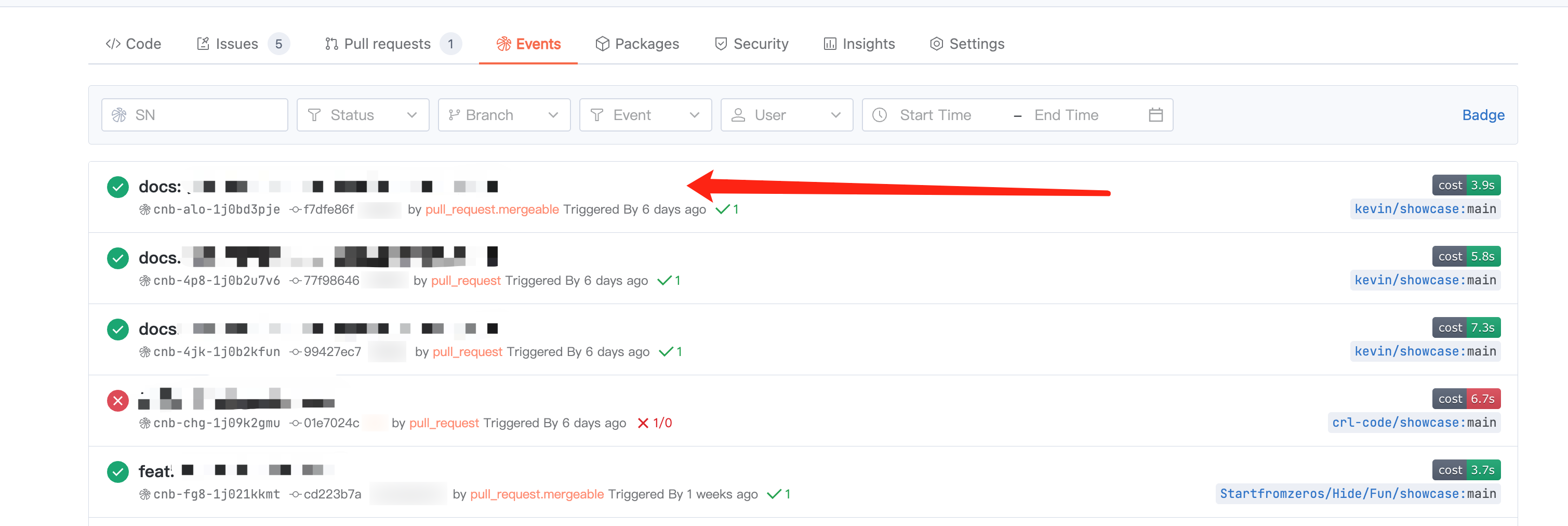Go to the Pull requests tab
Image resolution: width=1568 pixels, height=526 pixels.
(387, 44)
